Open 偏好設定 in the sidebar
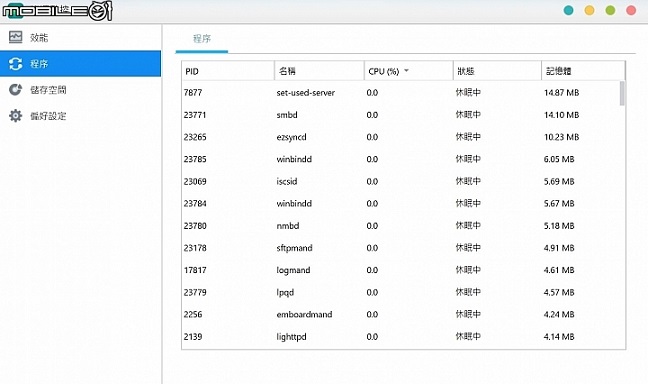The width and height of the screenshot is (648, 384). pyautogui.click(x=81, y=116)
